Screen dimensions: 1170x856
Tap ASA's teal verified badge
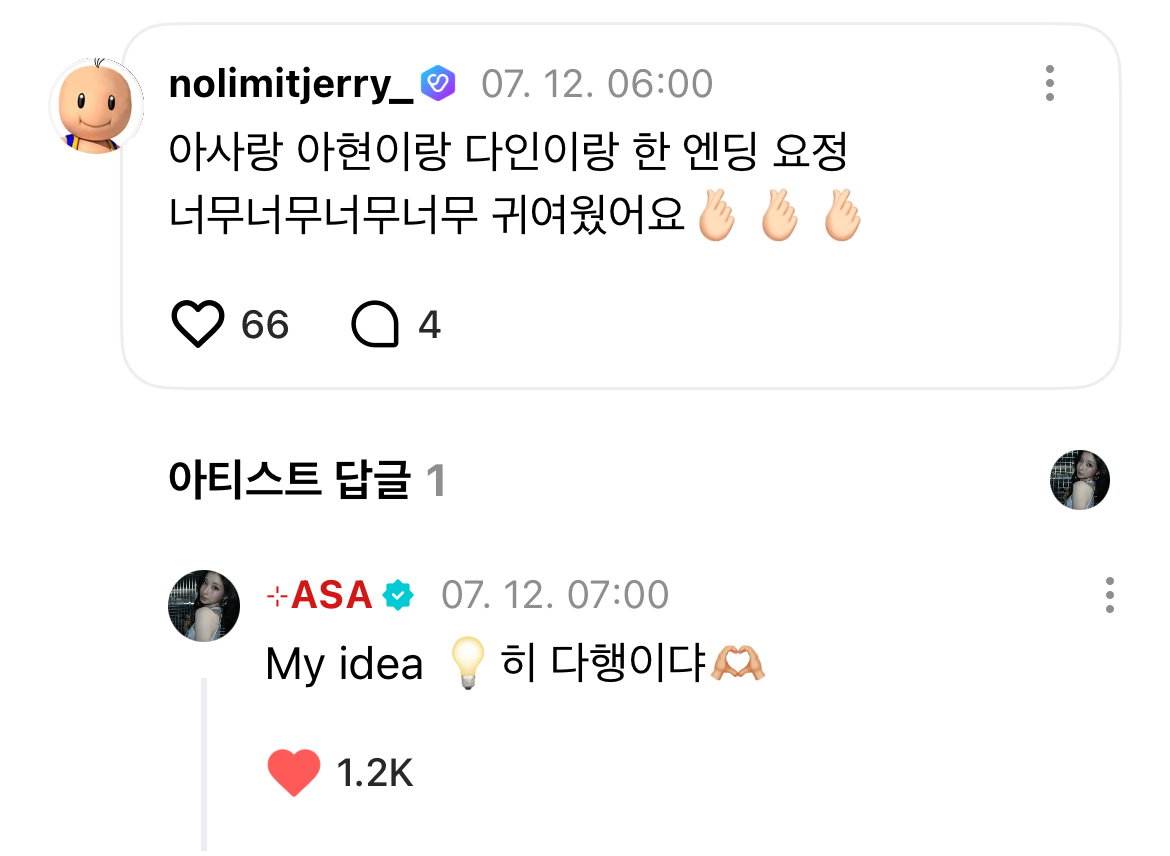[x=398, y=595]
